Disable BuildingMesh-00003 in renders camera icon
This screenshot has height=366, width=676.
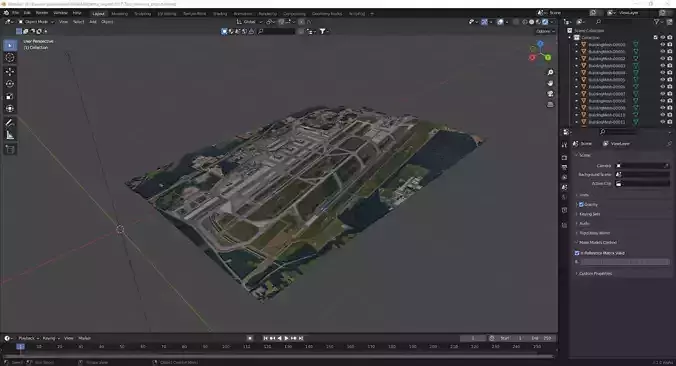[x=670, y=66]
